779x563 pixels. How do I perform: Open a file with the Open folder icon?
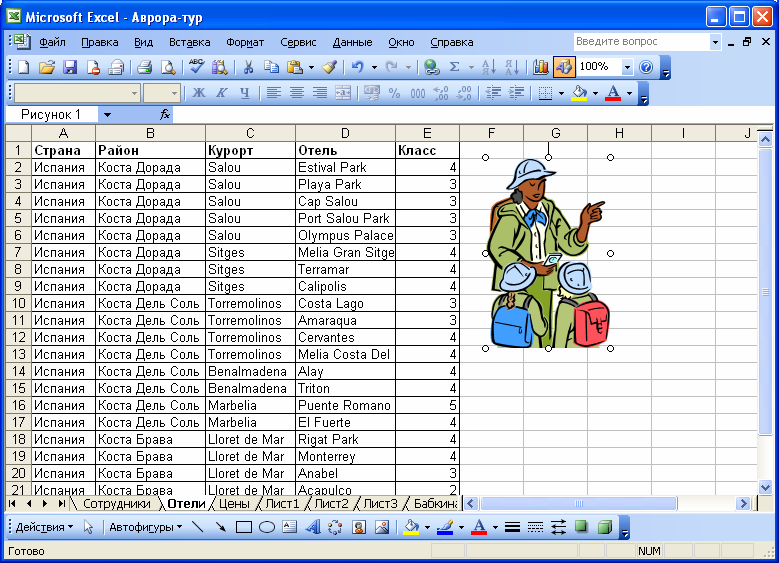[47, 67]
